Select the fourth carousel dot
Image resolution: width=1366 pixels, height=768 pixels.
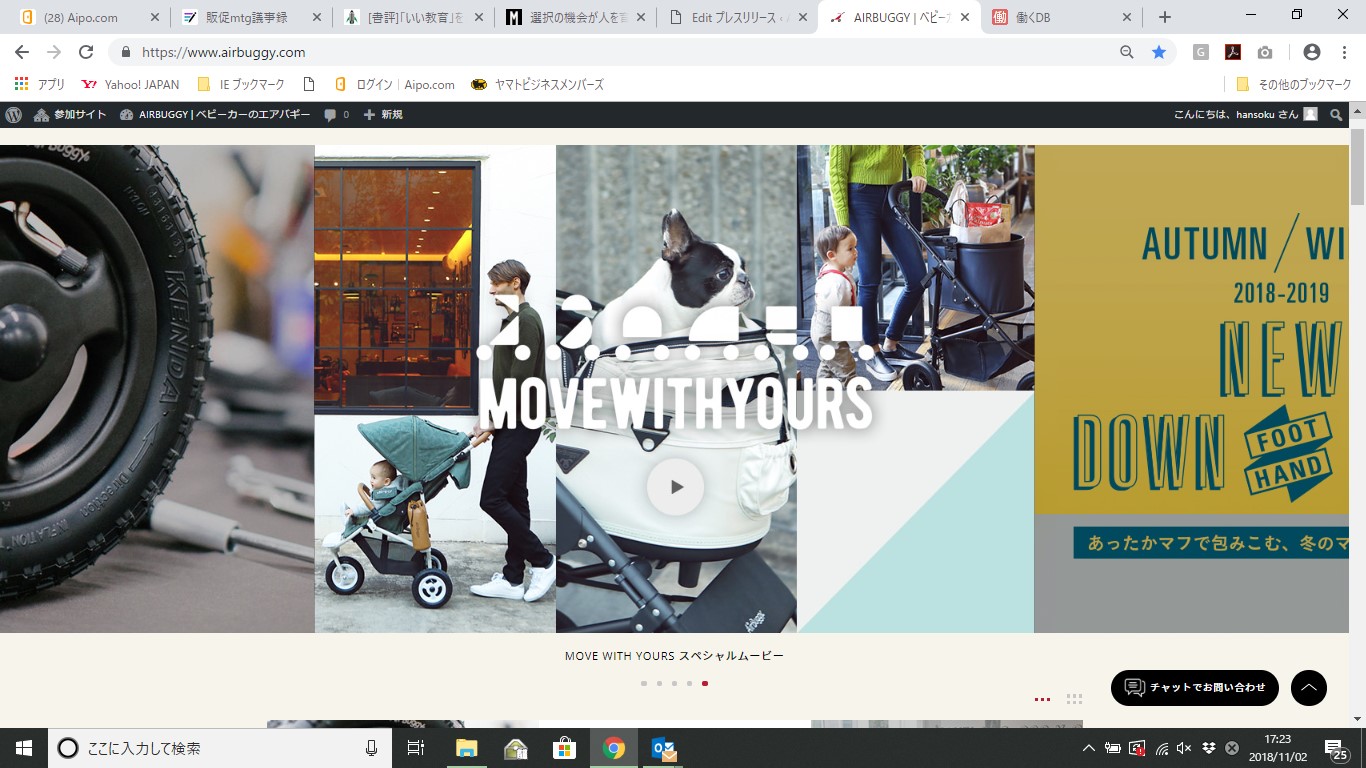click(689, 684)
